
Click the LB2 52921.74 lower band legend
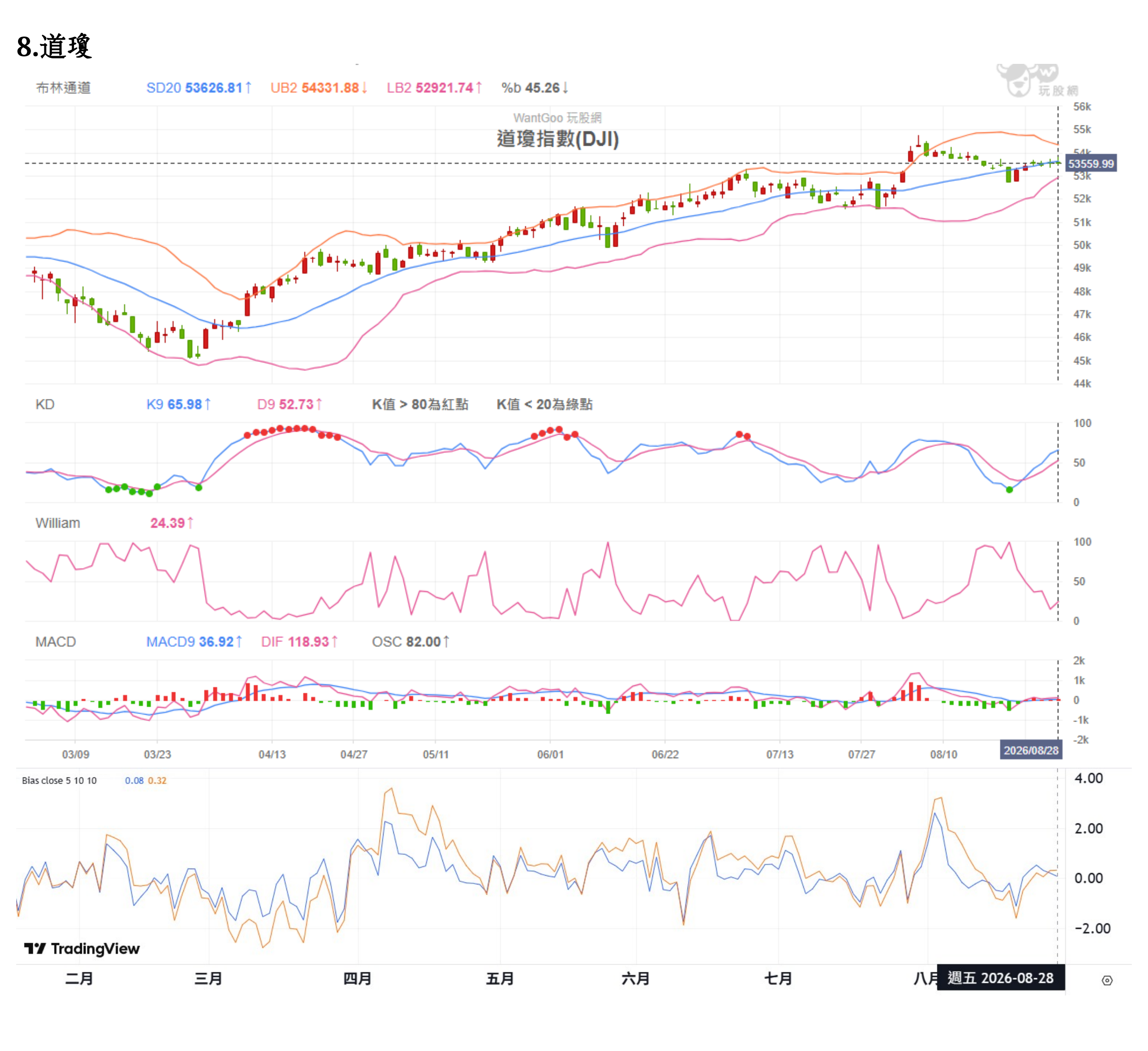(x=434, y=88)
